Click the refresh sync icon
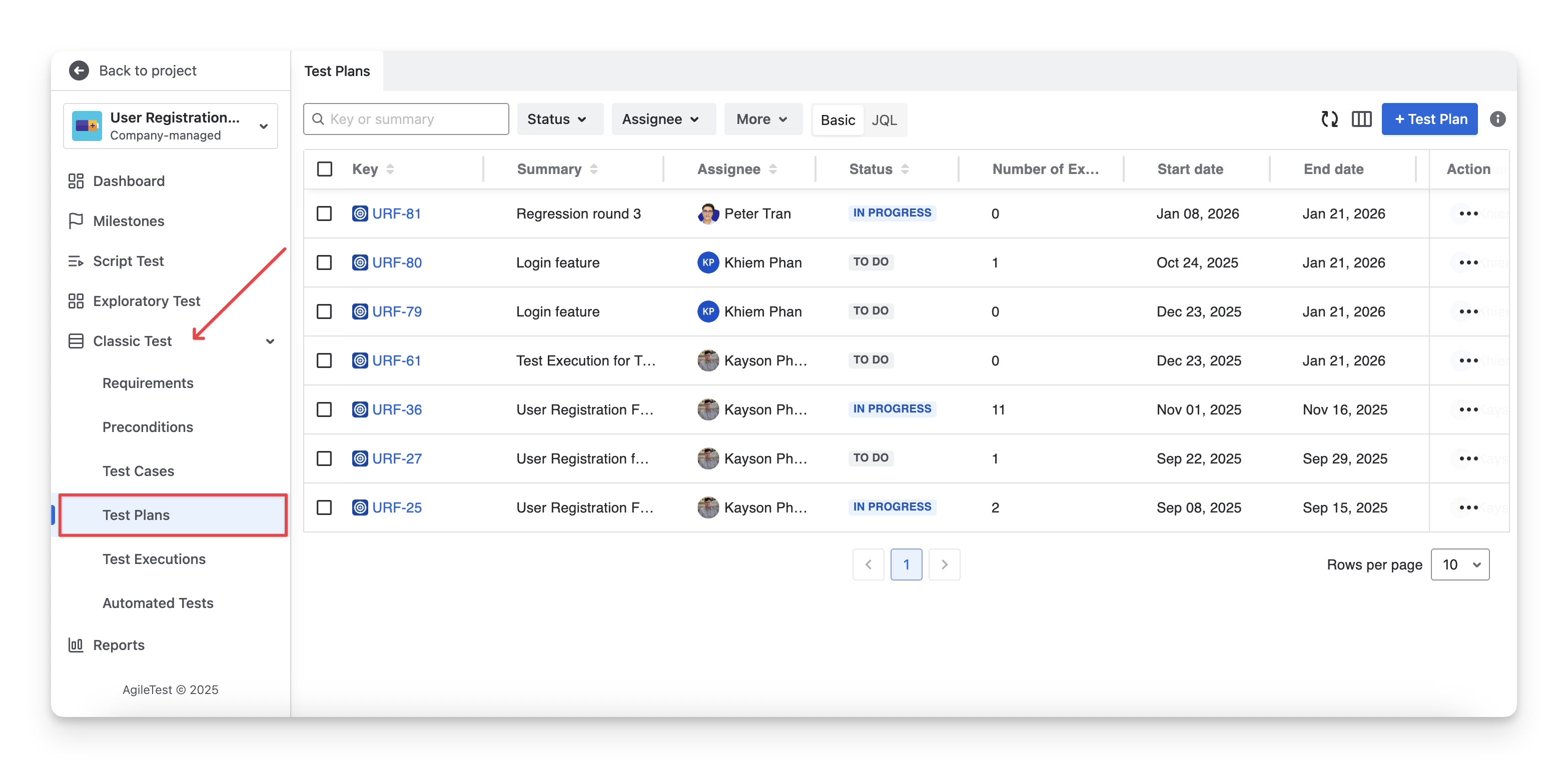Image resolution: width=1568 pixels, height=768 pixels. tap(1329, 119)
